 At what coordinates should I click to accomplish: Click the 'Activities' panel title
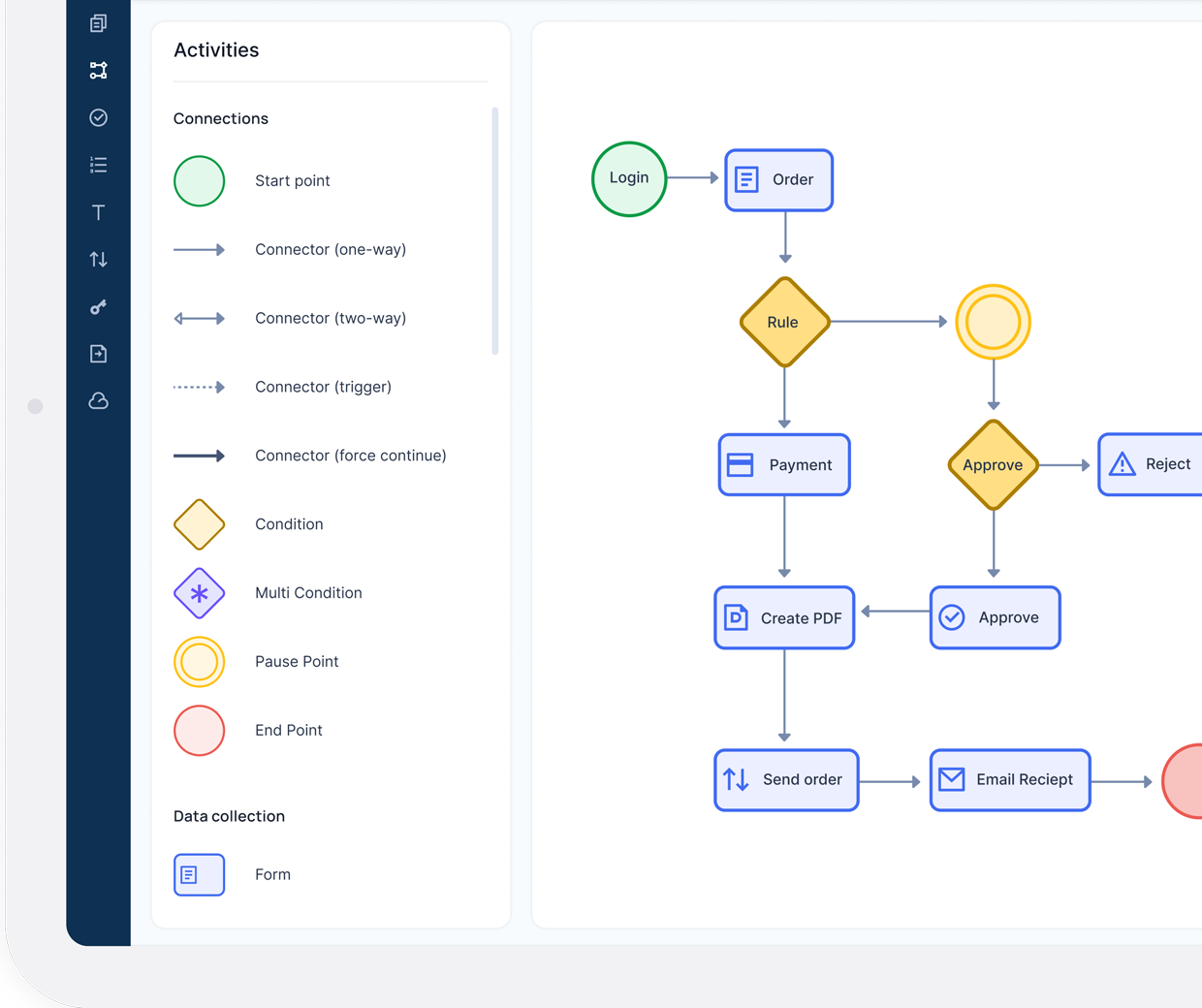tap(216, 50)
